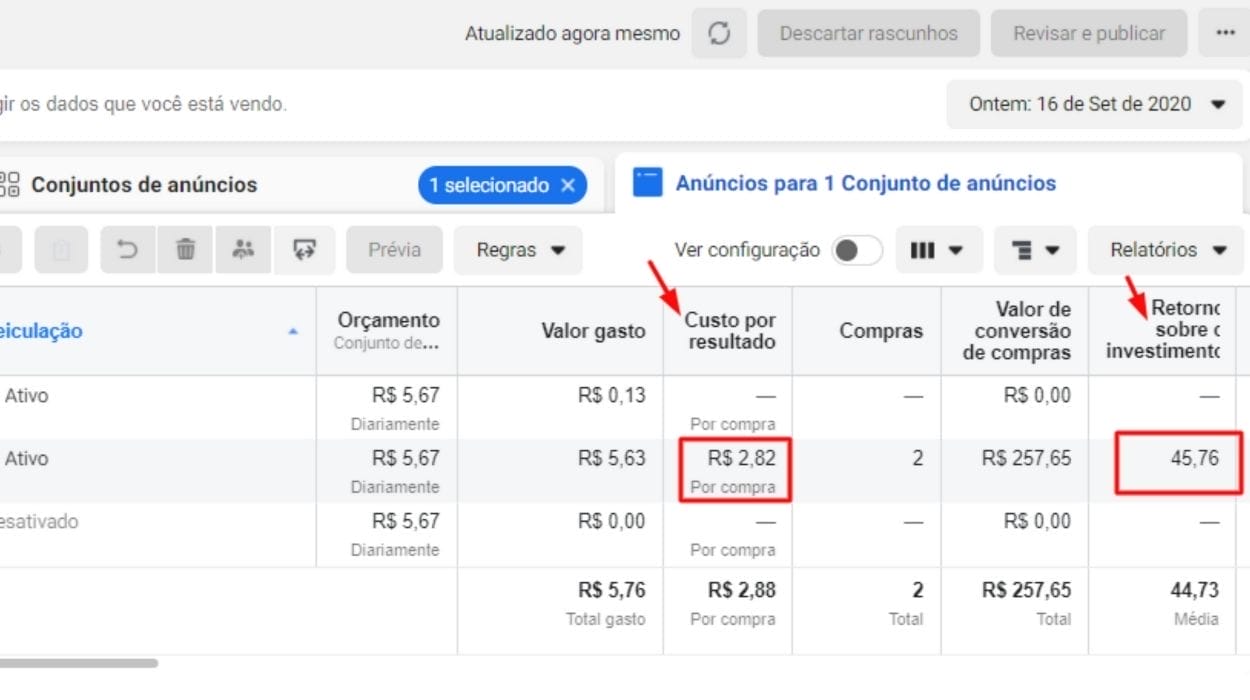The height and width of the screenshot is (700, 1250).
Task: Expand the Relatórios dropdown
Action: tap(1167, 250)
